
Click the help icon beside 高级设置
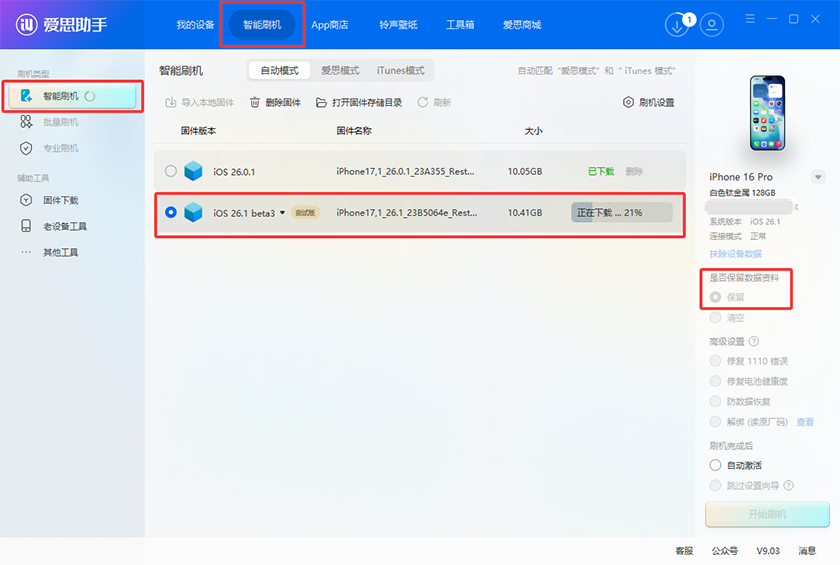tap(754, 342)
